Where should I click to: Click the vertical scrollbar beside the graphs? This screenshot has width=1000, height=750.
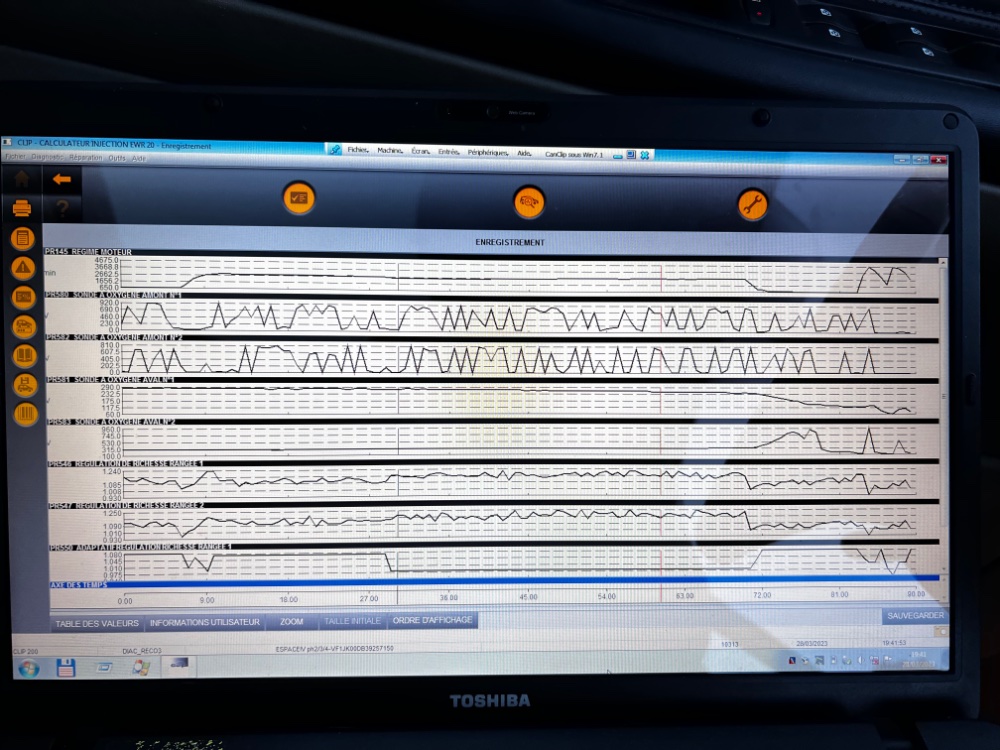click(x=944, y=420)
